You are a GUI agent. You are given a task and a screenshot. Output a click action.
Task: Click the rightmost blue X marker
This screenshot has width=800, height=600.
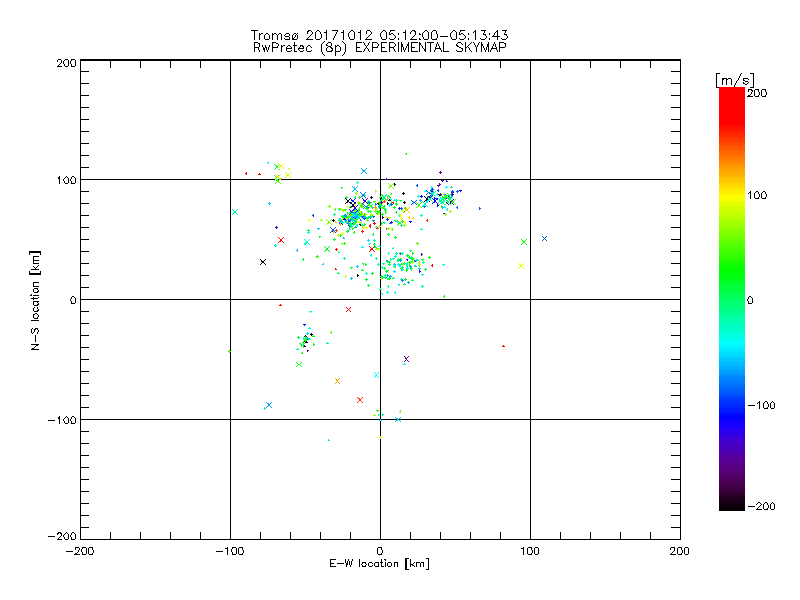click(544, 238)
